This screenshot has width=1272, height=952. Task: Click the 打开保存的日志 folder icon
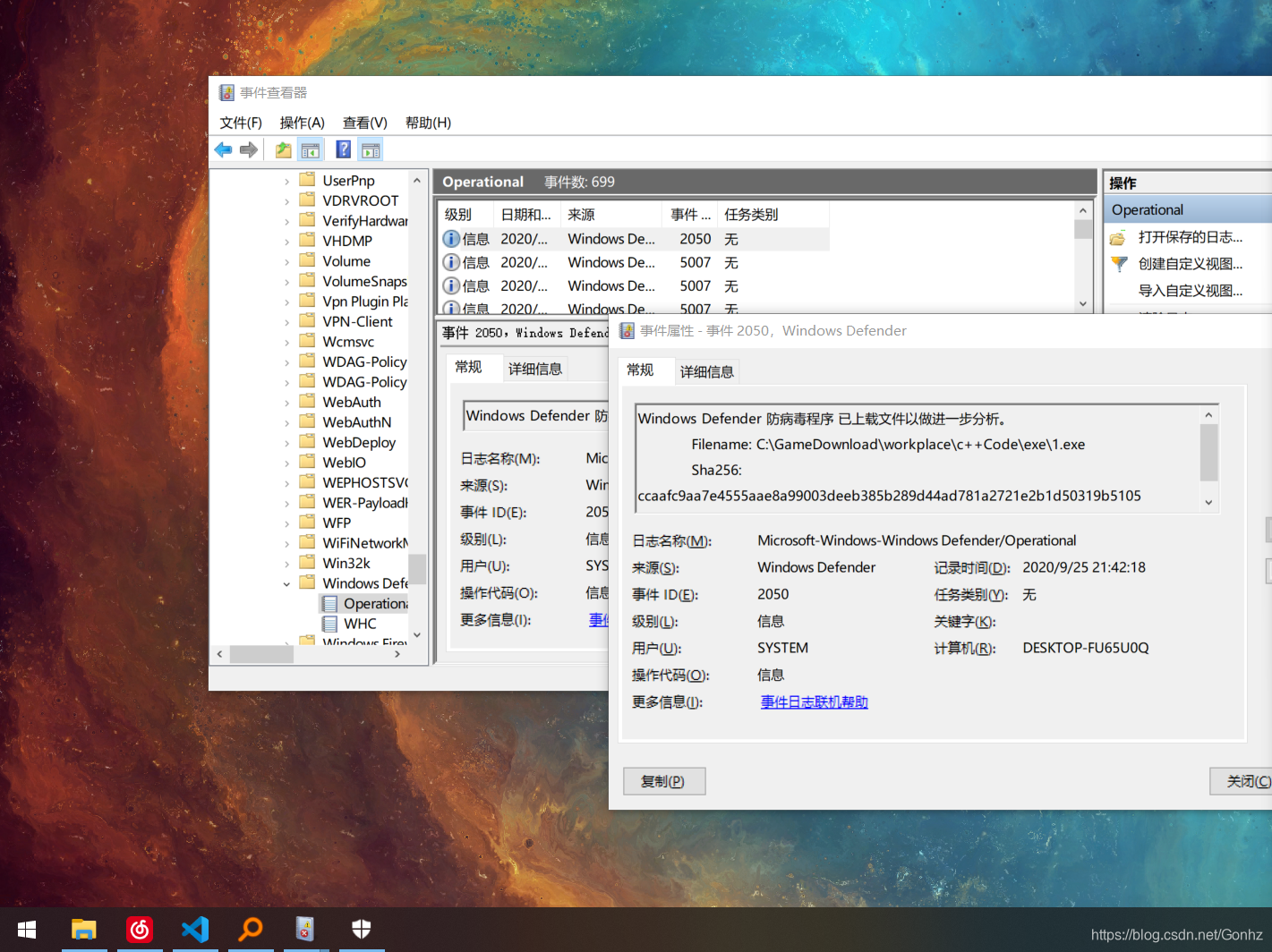click(1118, 237)
